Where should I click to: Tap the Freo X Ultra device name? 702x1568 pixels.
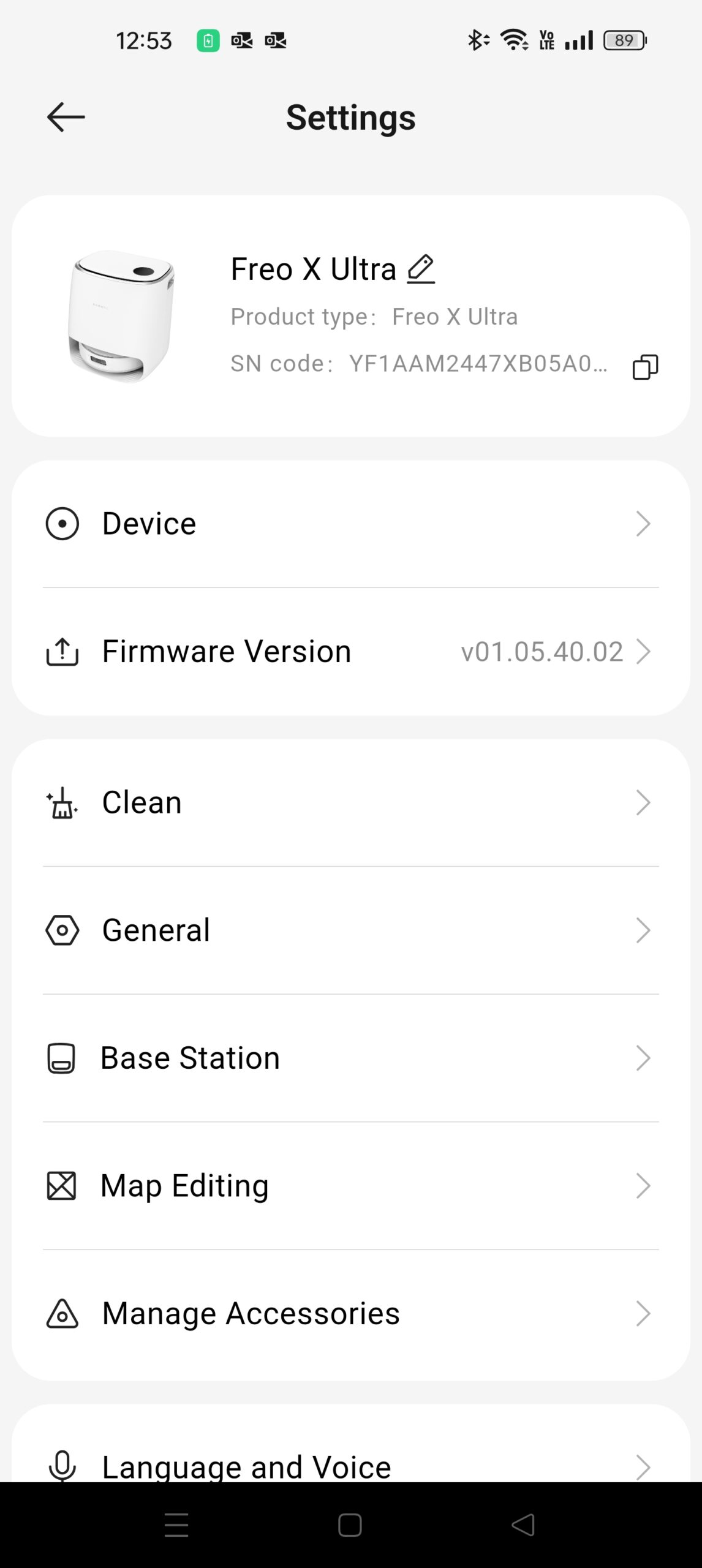(x=313, y=269)
